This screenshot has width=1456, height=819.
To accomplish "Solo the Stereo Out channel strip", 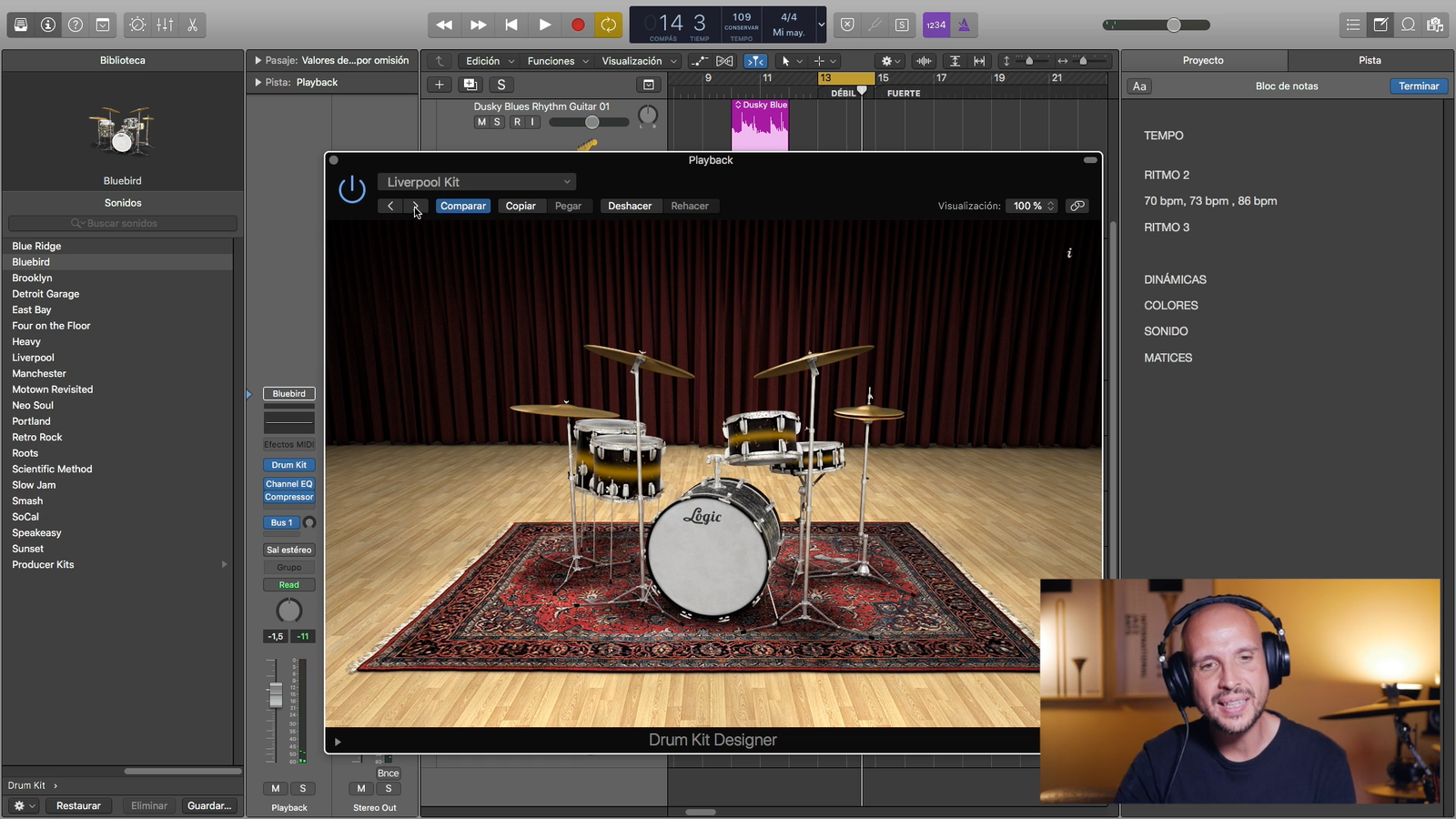I will coord(389,788).
